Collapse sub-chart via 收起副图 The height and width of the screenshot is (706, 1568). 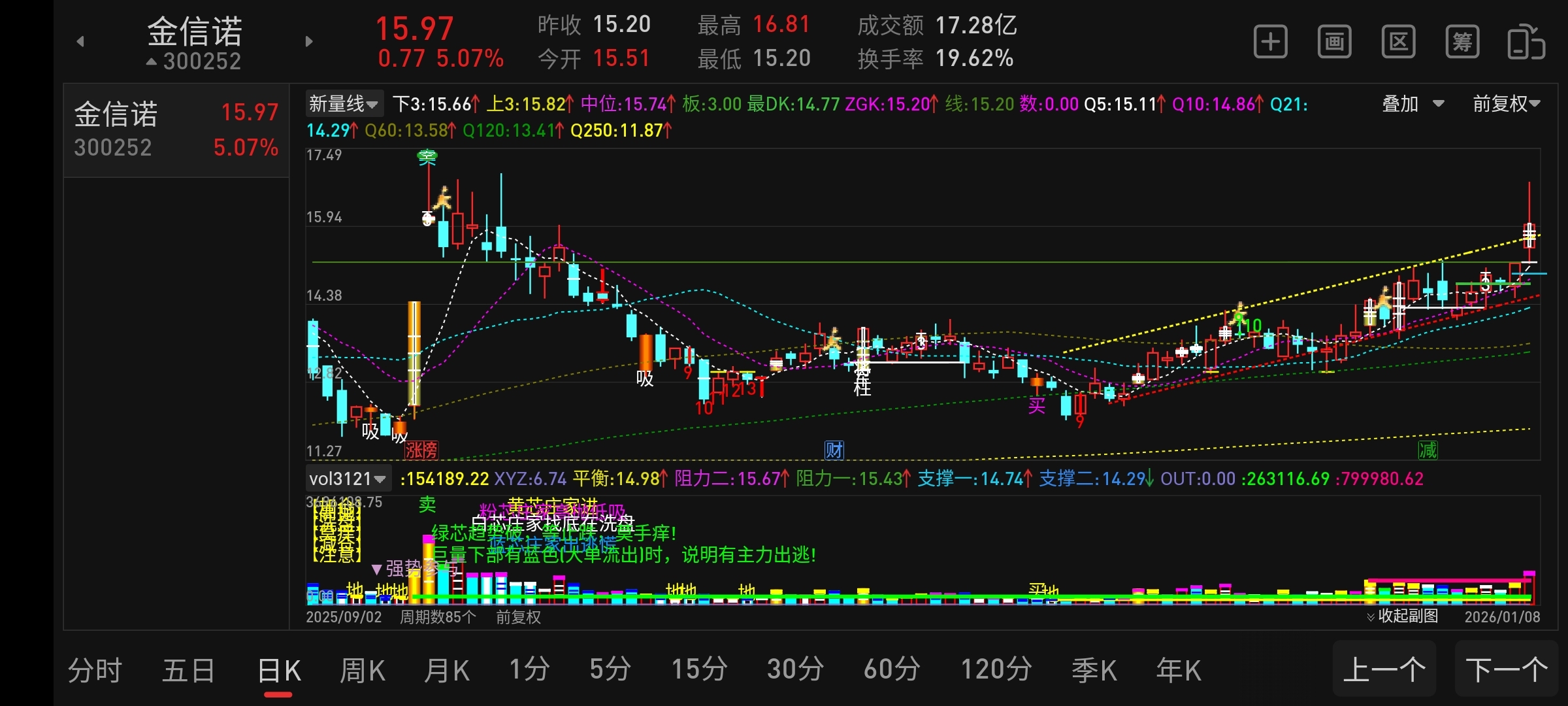(1403, 616)
